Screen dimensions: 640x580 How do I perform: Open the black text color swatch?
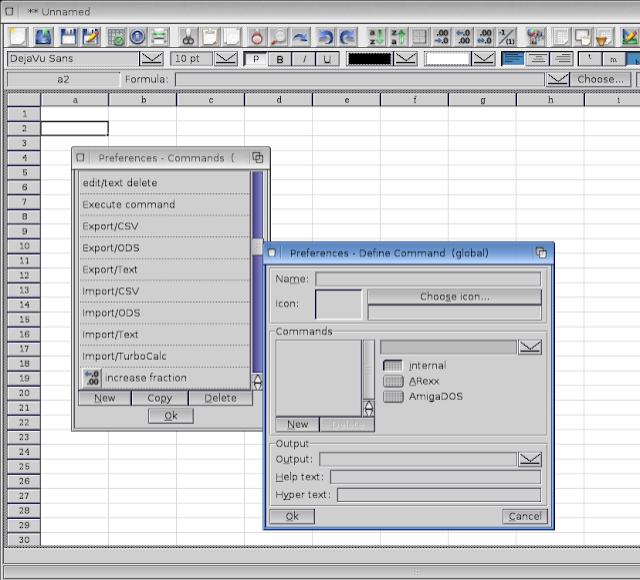pos(371,59)
